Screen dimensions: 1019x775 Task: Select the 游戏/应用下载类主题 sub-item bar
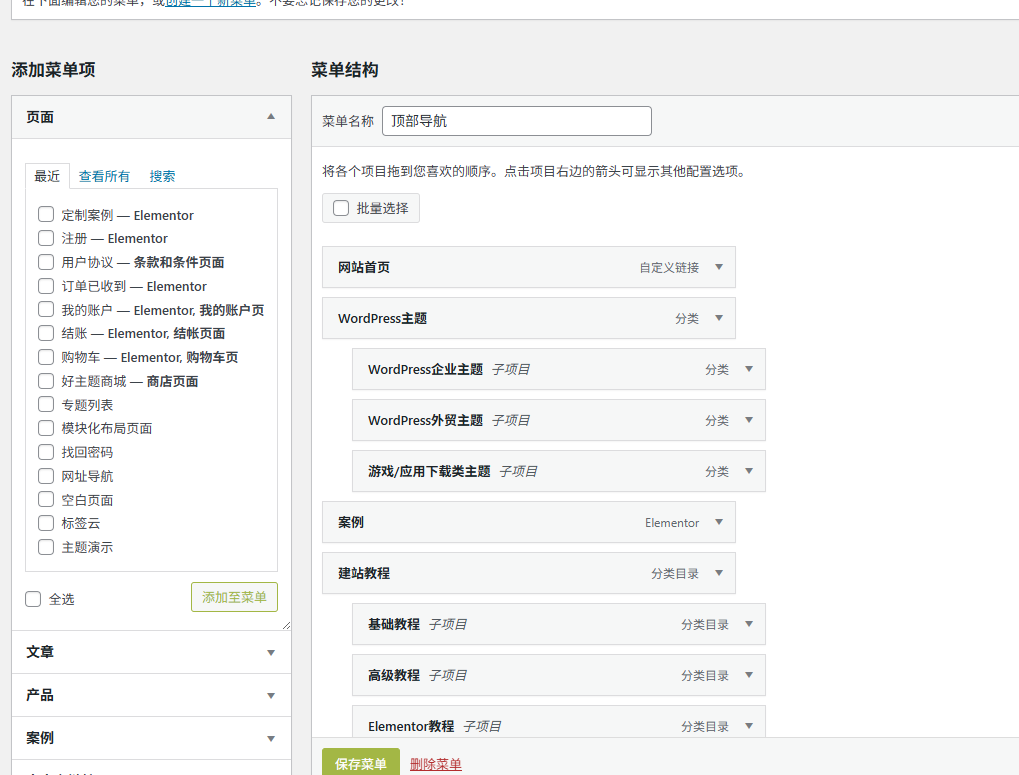(x=559, y=471)
